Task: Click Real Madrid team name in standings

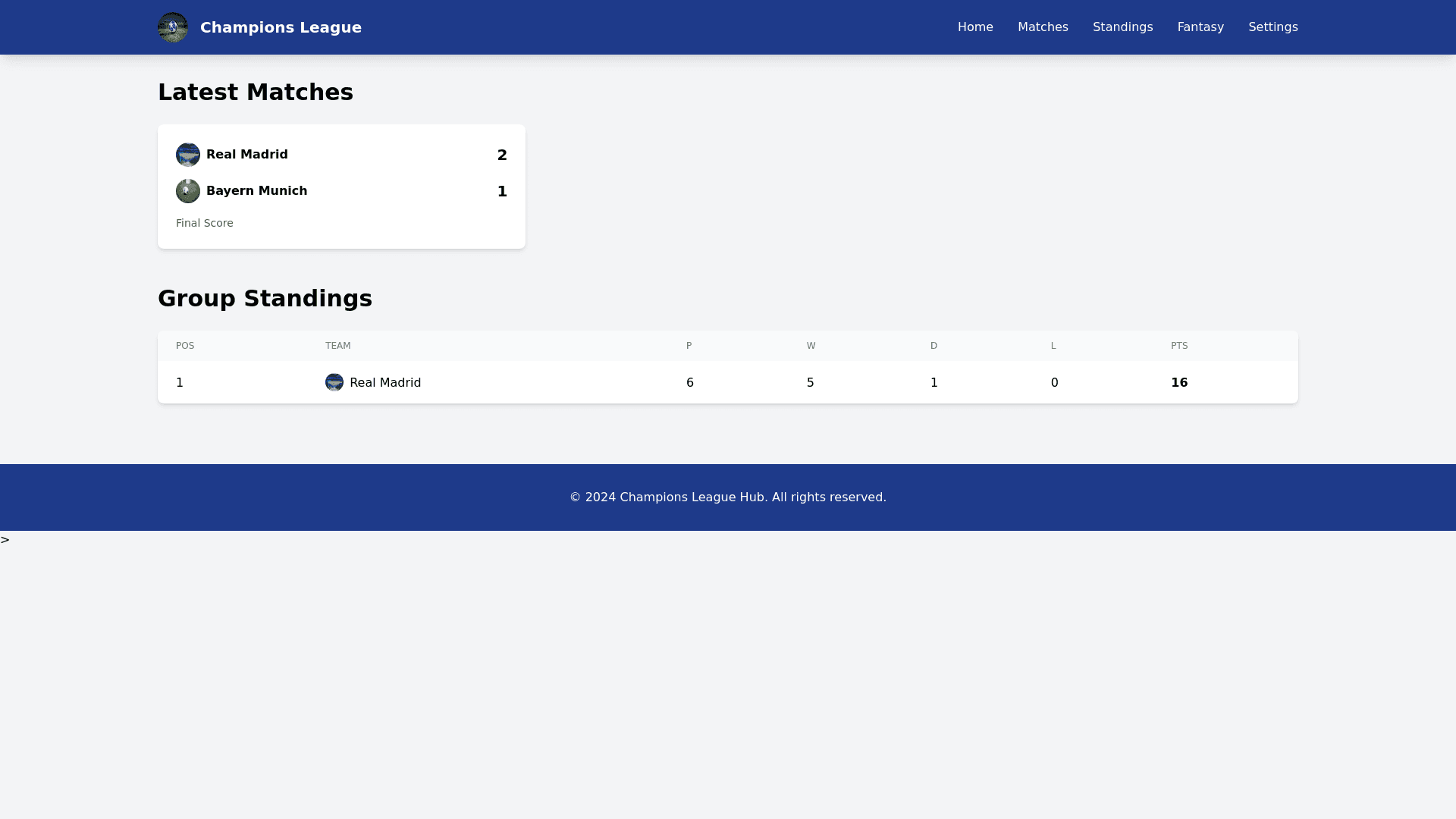Action: pyautogui.click(x=385, y=383)
